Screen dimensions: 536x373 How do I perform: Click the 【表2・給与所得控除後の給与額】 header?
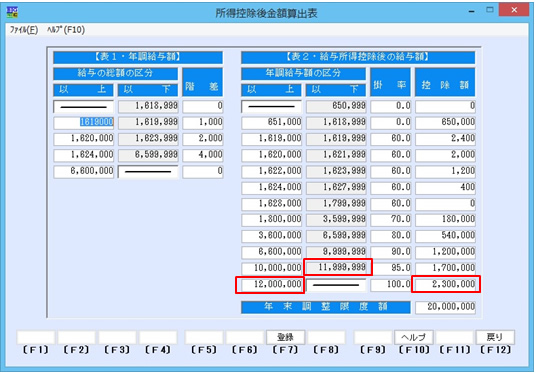[358, 57]
